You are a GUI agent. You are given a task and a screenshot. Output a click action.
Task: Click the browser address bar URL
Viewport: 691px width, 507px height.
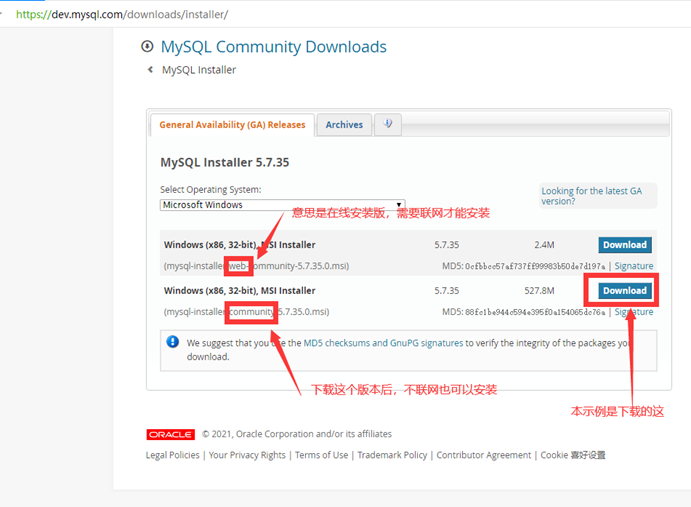pyautogui.click(x=122, y=15)
